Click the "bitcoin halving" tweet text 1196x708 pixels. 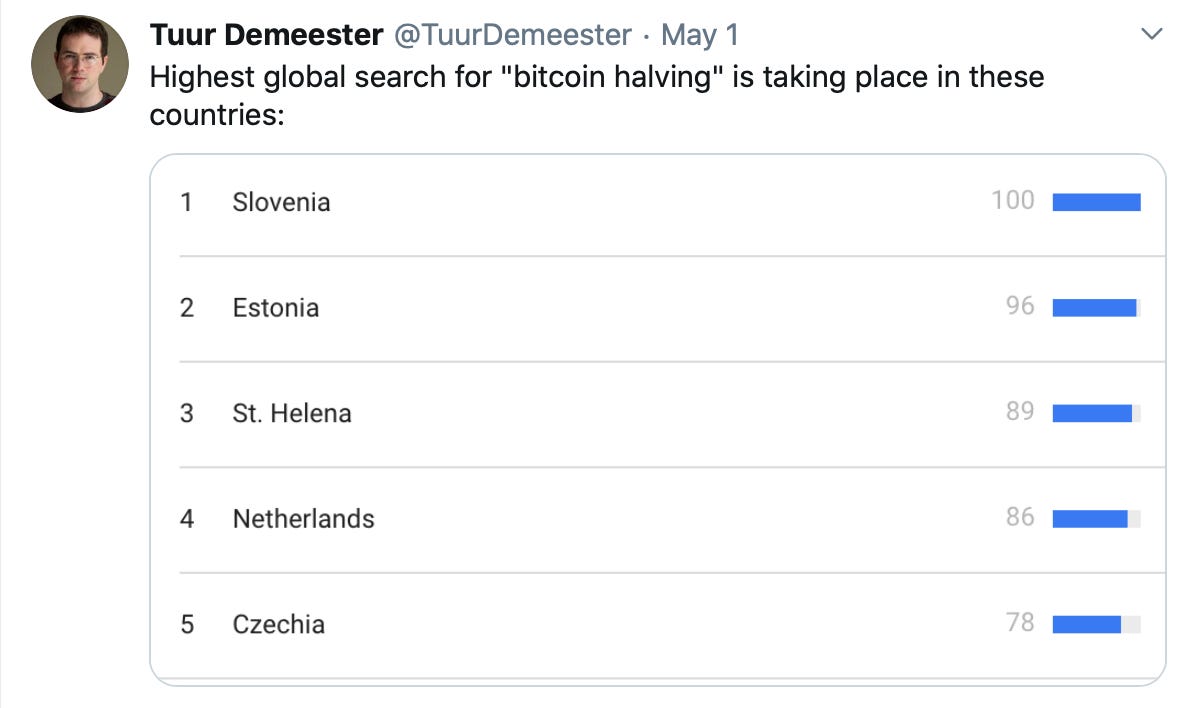pos(596,77)
